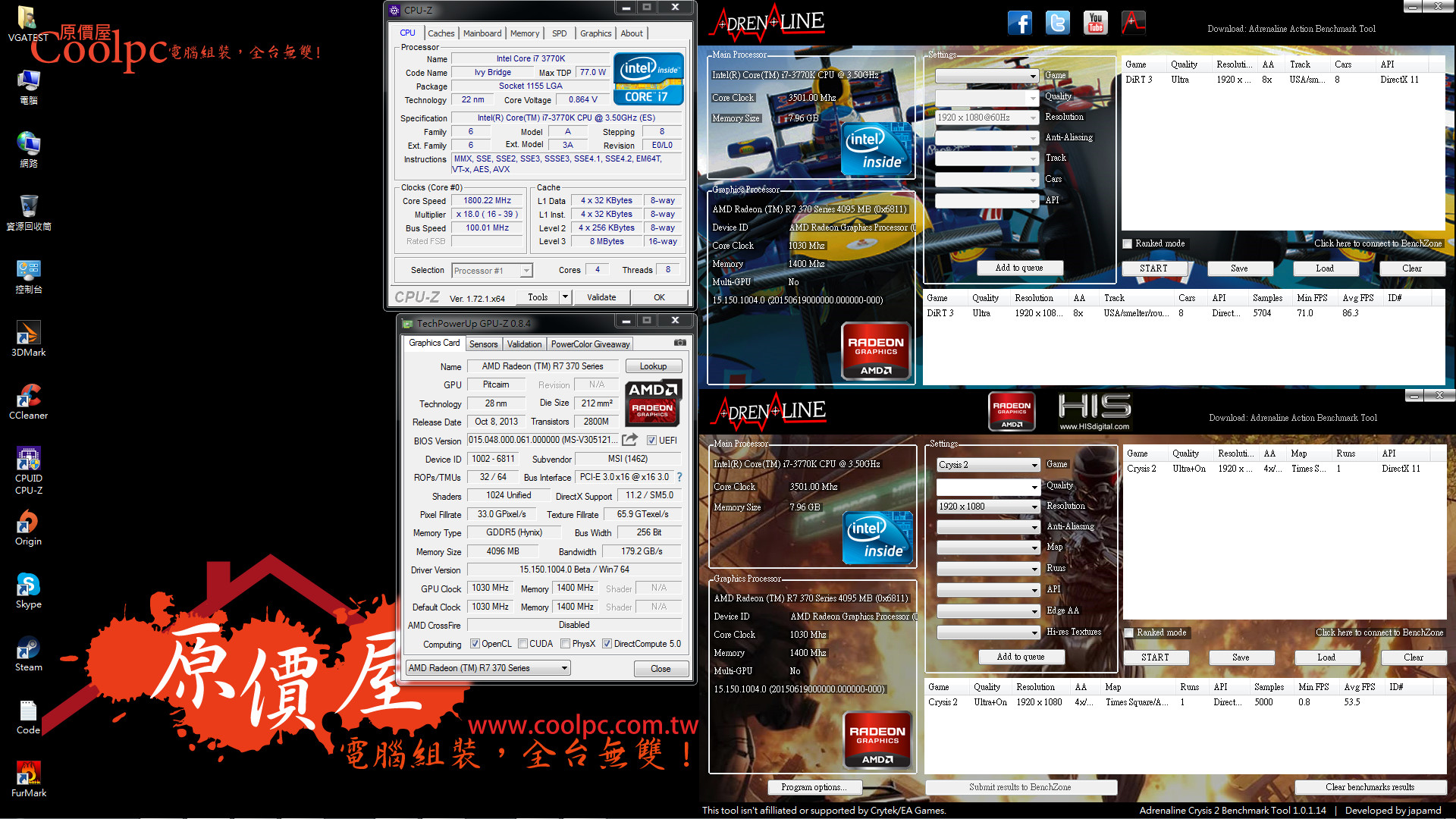
Task: Launch the CPUID CPU-Z desktop icon
Action: click(28, 470)
